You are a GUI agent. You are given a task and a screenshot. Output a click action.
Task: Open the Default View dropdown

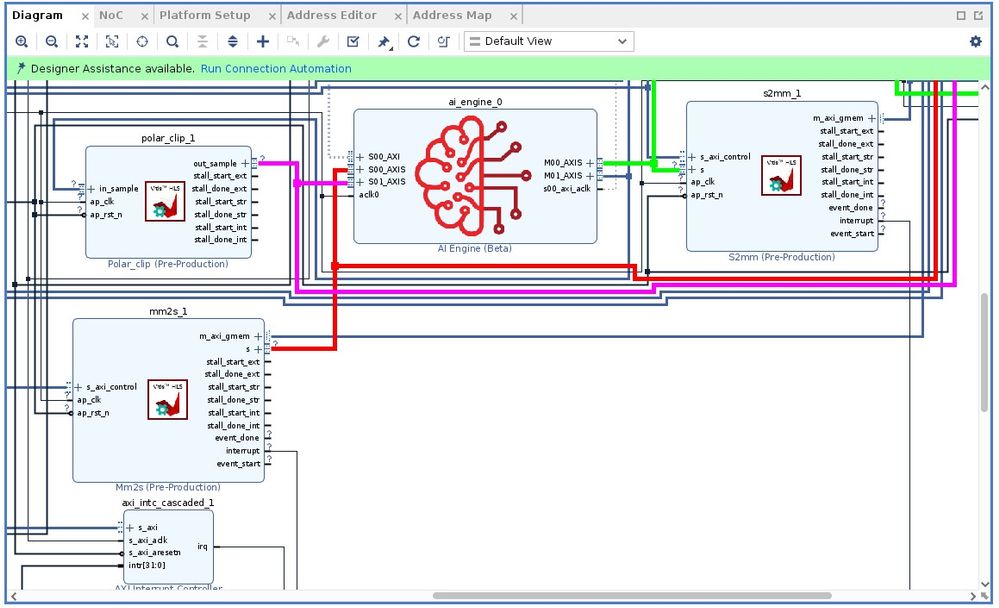[x=549, y=41]
